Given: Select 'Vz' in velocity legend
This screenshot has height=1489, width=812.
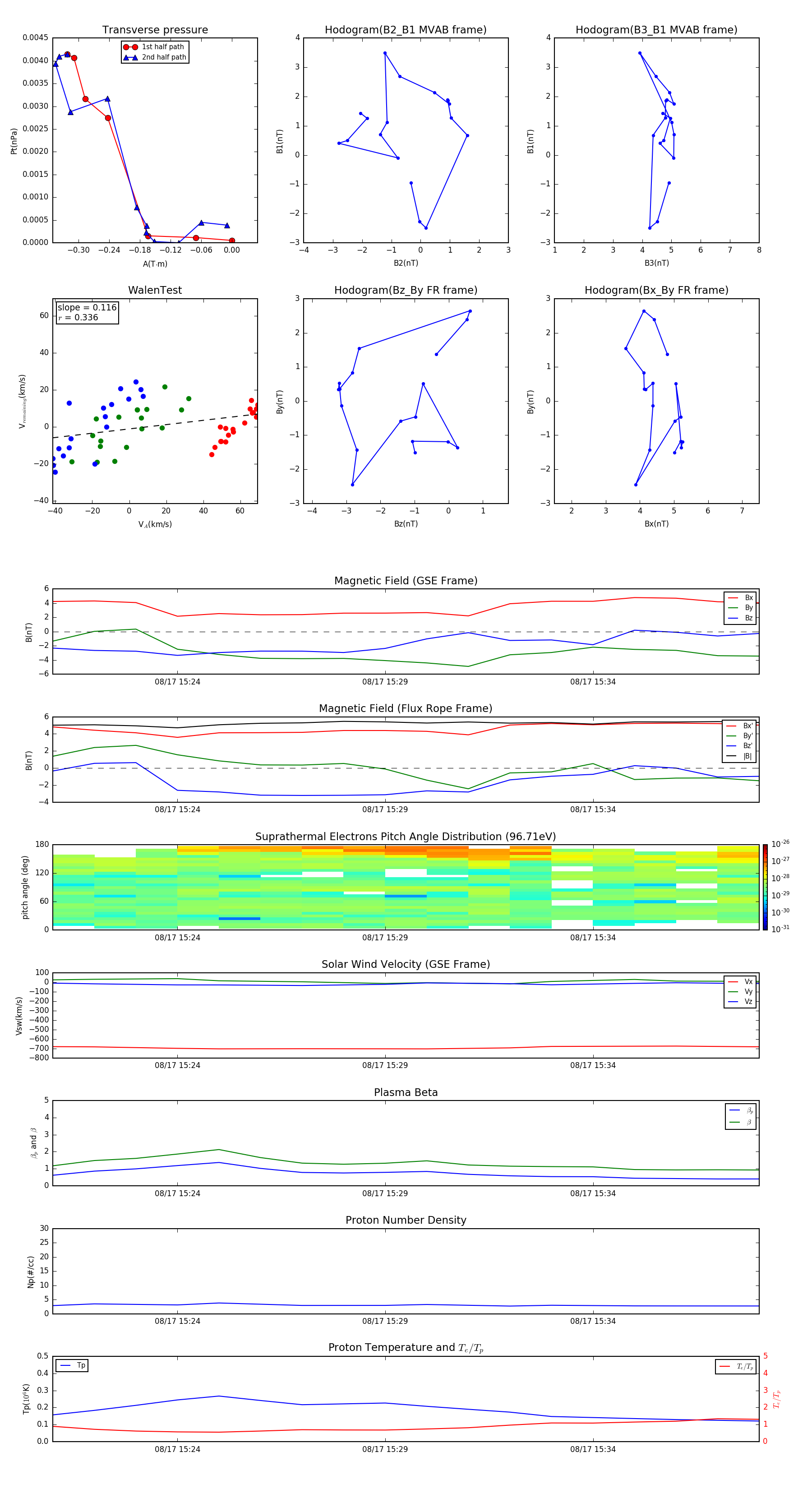Looking at the screenshot, I should pos(740,1002).
